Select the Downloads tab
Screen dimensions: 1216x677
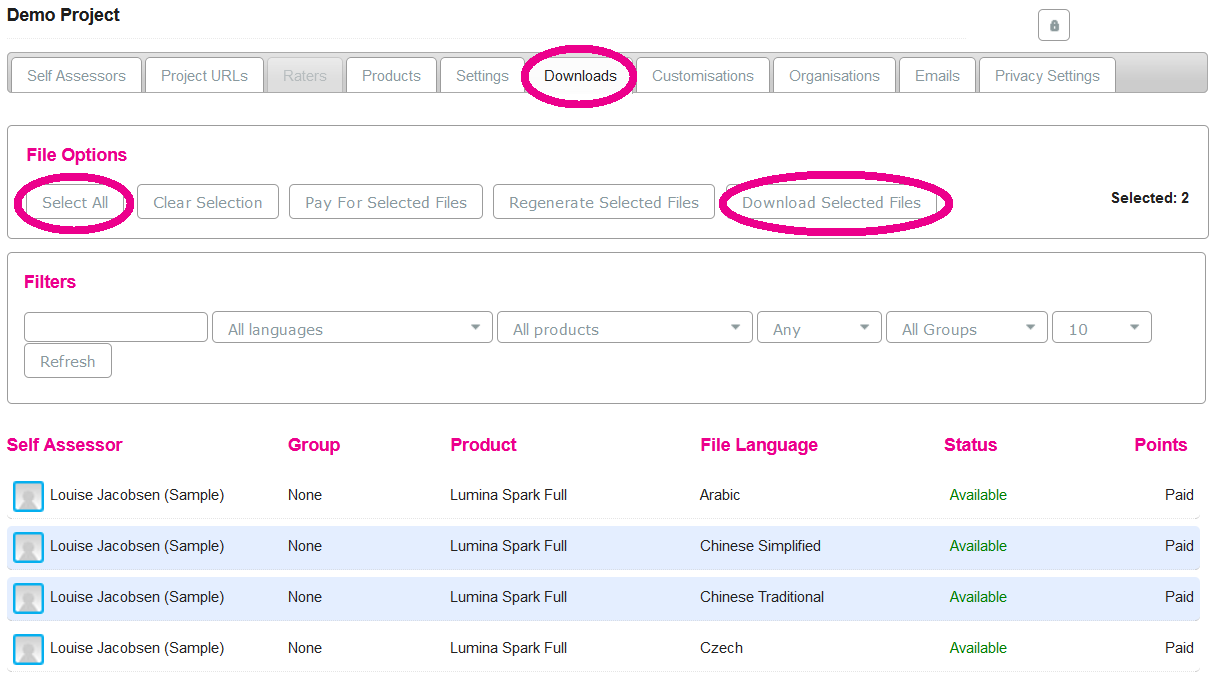pos(580,75)
